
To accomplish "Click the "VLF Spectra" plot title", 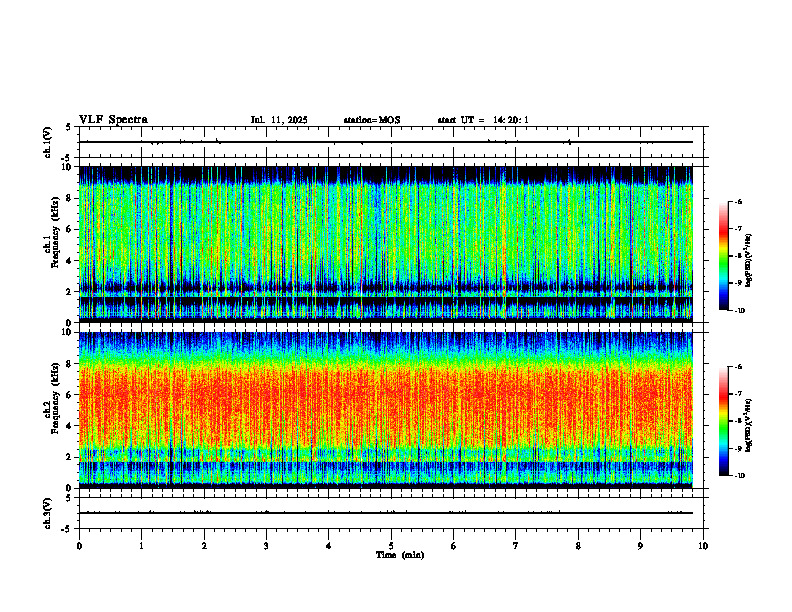I will [113, 120].
